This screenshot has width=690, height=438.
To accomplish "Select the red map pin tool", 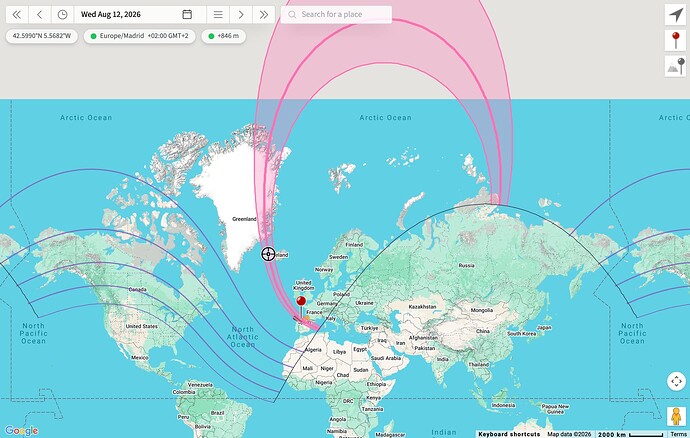I will point(675,40).
